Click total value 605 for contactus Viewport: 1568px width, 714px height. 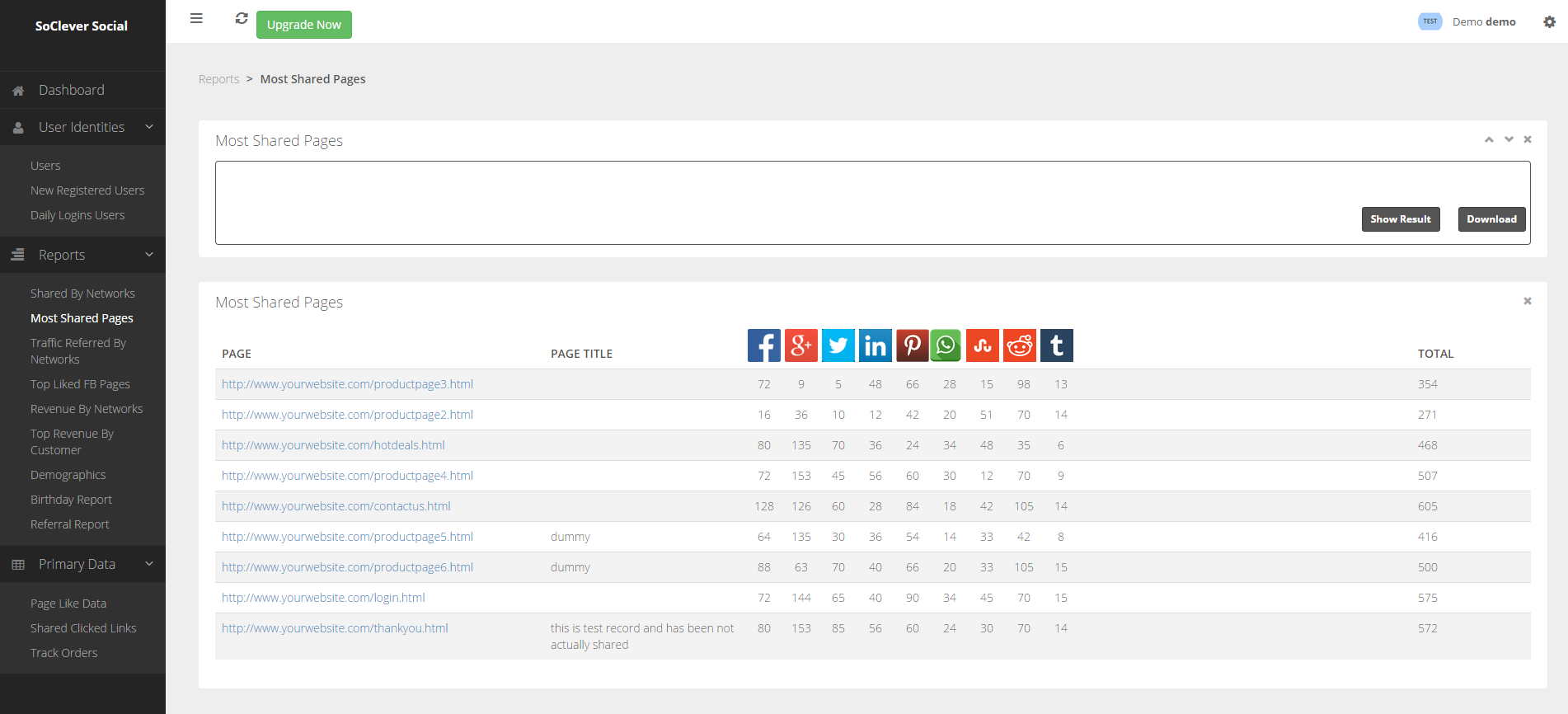pos(1428,506)
